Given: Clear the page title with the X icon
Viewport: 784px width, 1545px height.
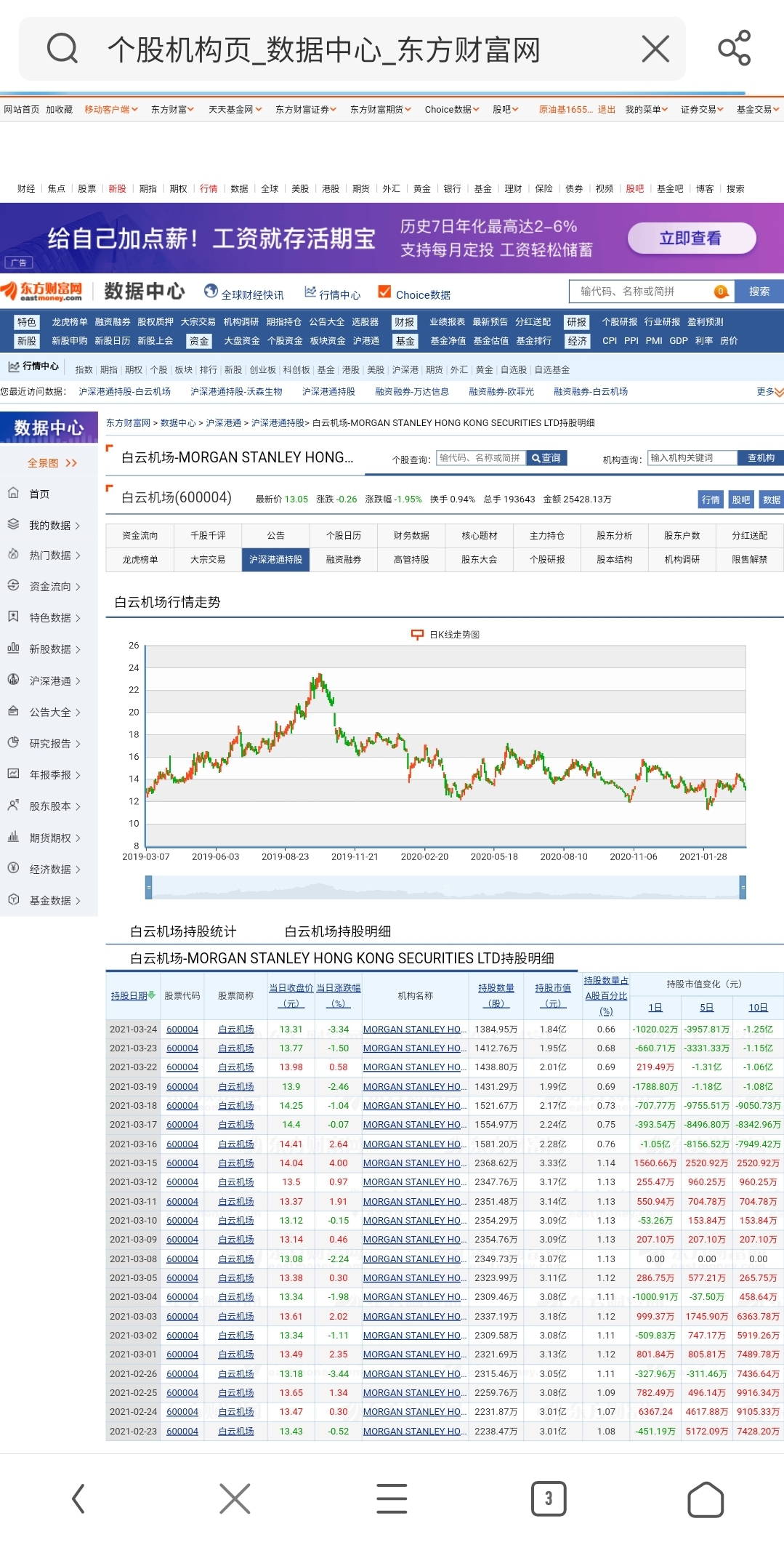Looking at the screenshot, I should point(655,49).
